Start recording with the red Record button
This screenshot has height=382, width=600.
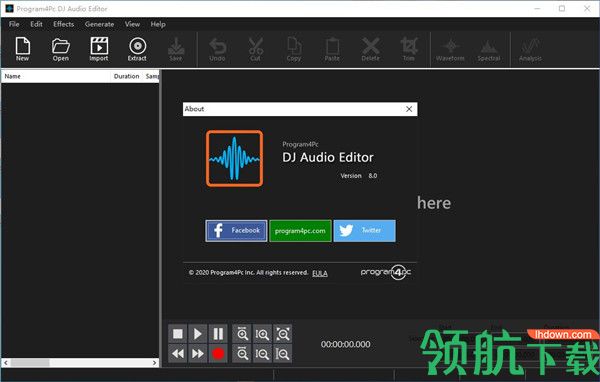tap(218, 354)
